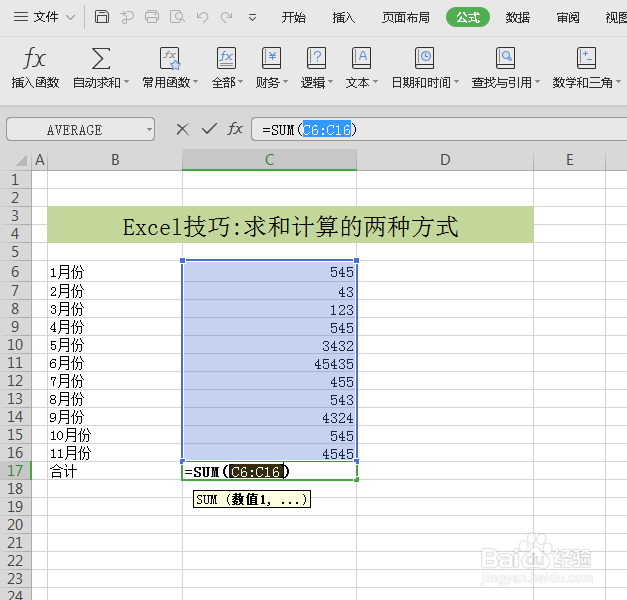
Task: Switch to the 审阅 tab
Action: [x=568, y=18]
